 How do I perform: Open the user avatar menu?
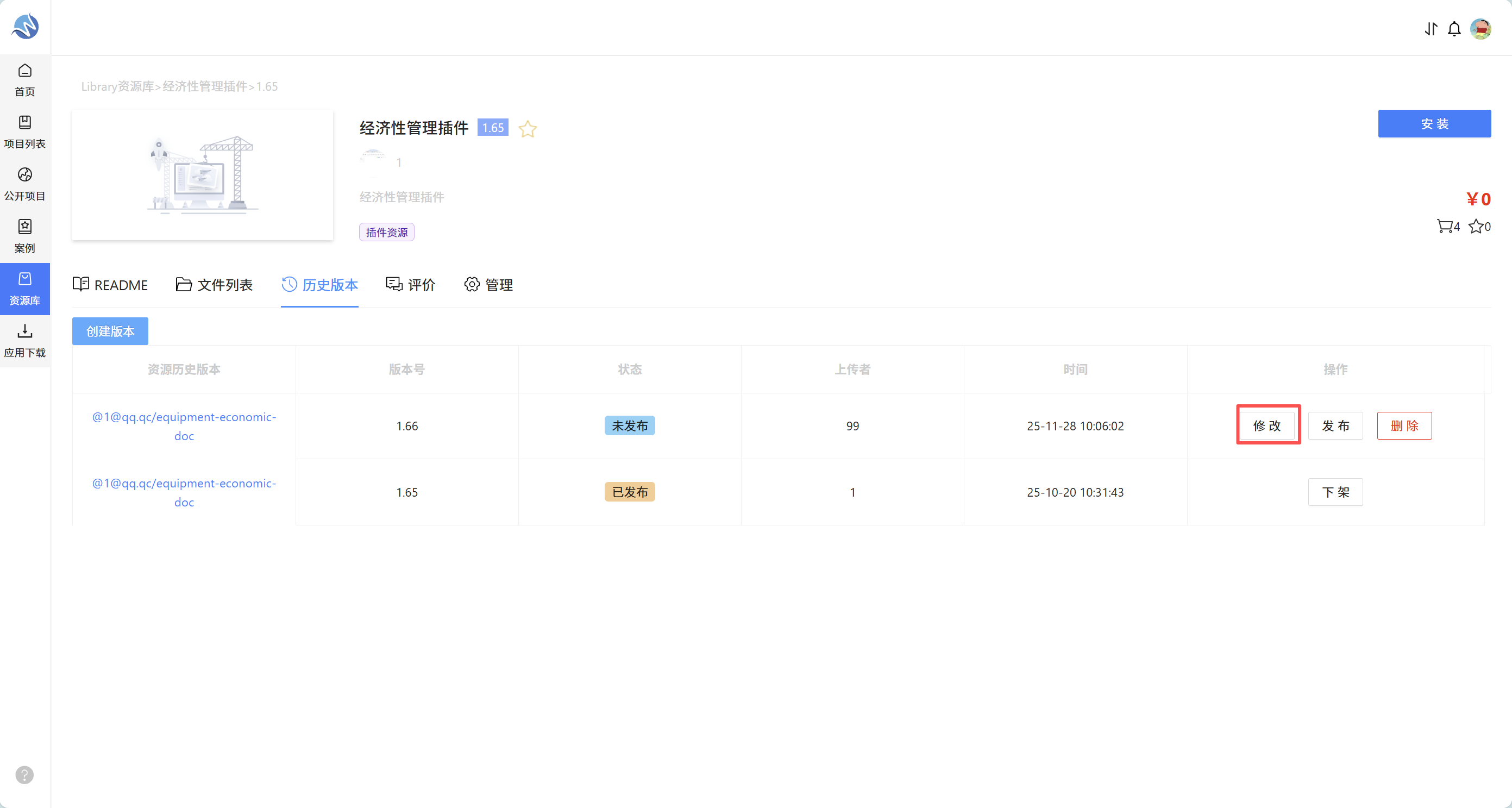[1481, 29]
